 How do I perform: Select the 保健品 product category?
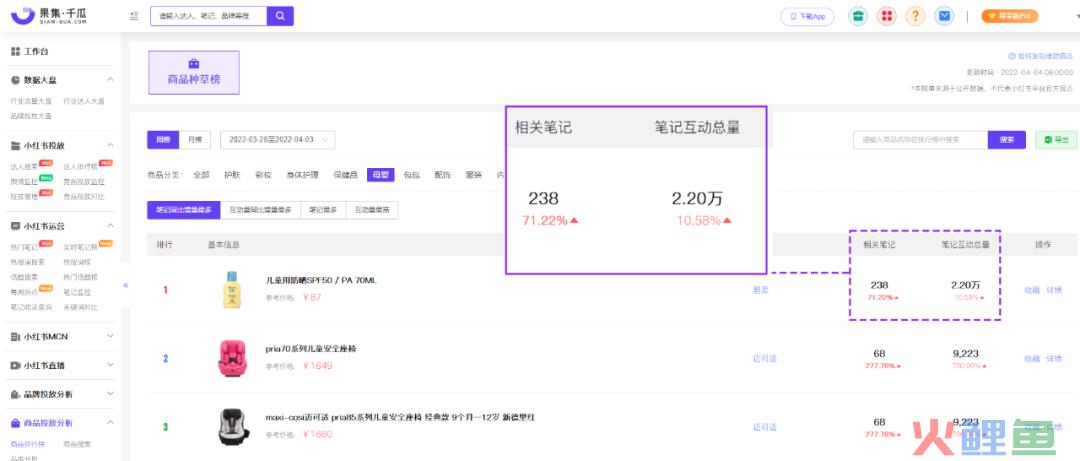coord(346,175)
